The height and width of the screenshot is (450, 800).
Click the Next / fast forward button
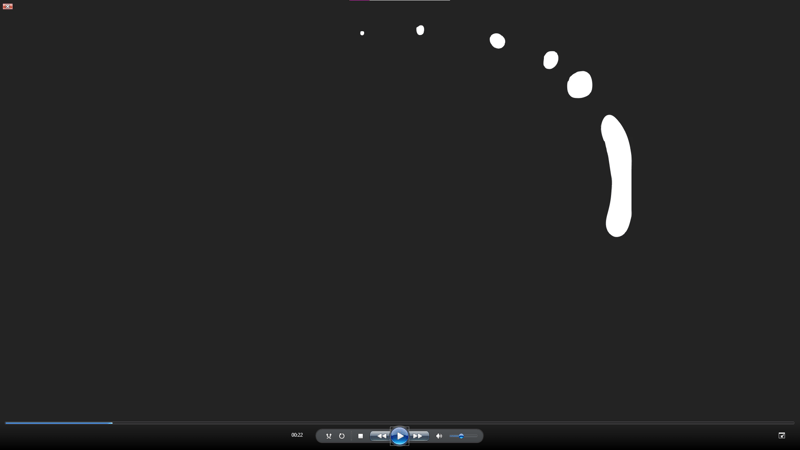tap(418, 436)
